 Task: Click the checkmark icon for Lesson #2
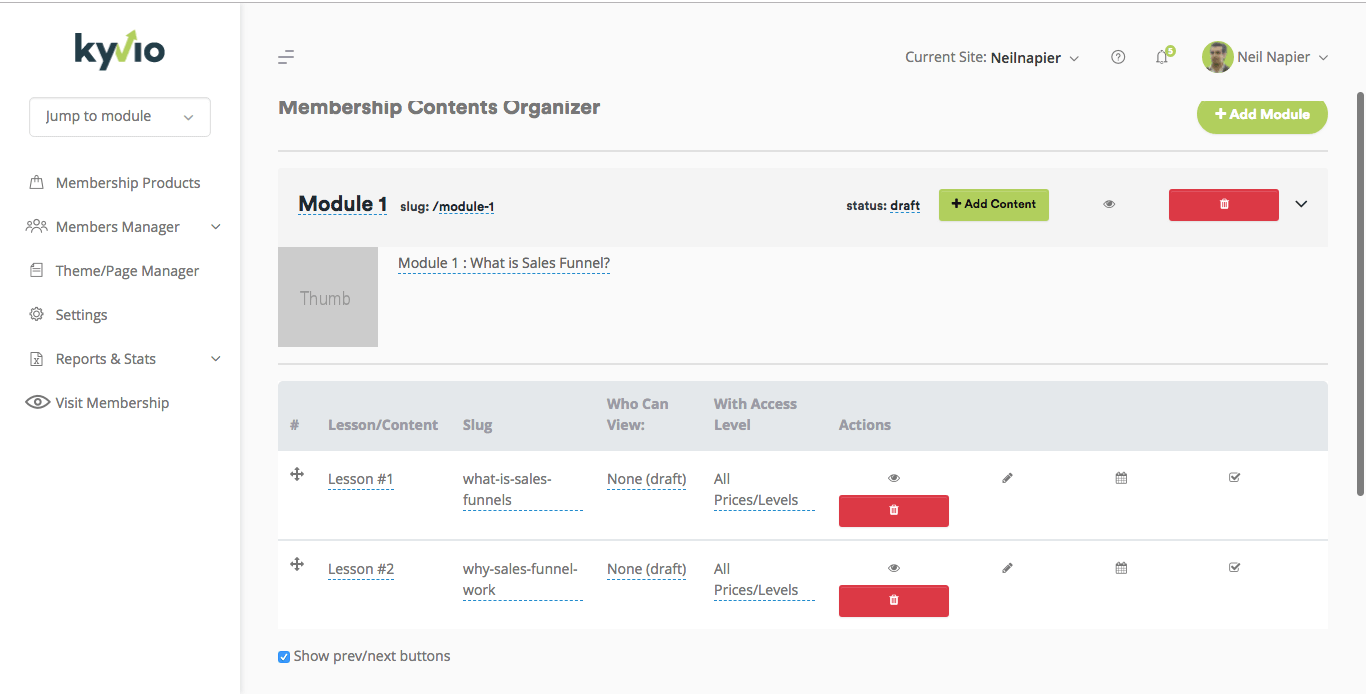pos(1234,568)
